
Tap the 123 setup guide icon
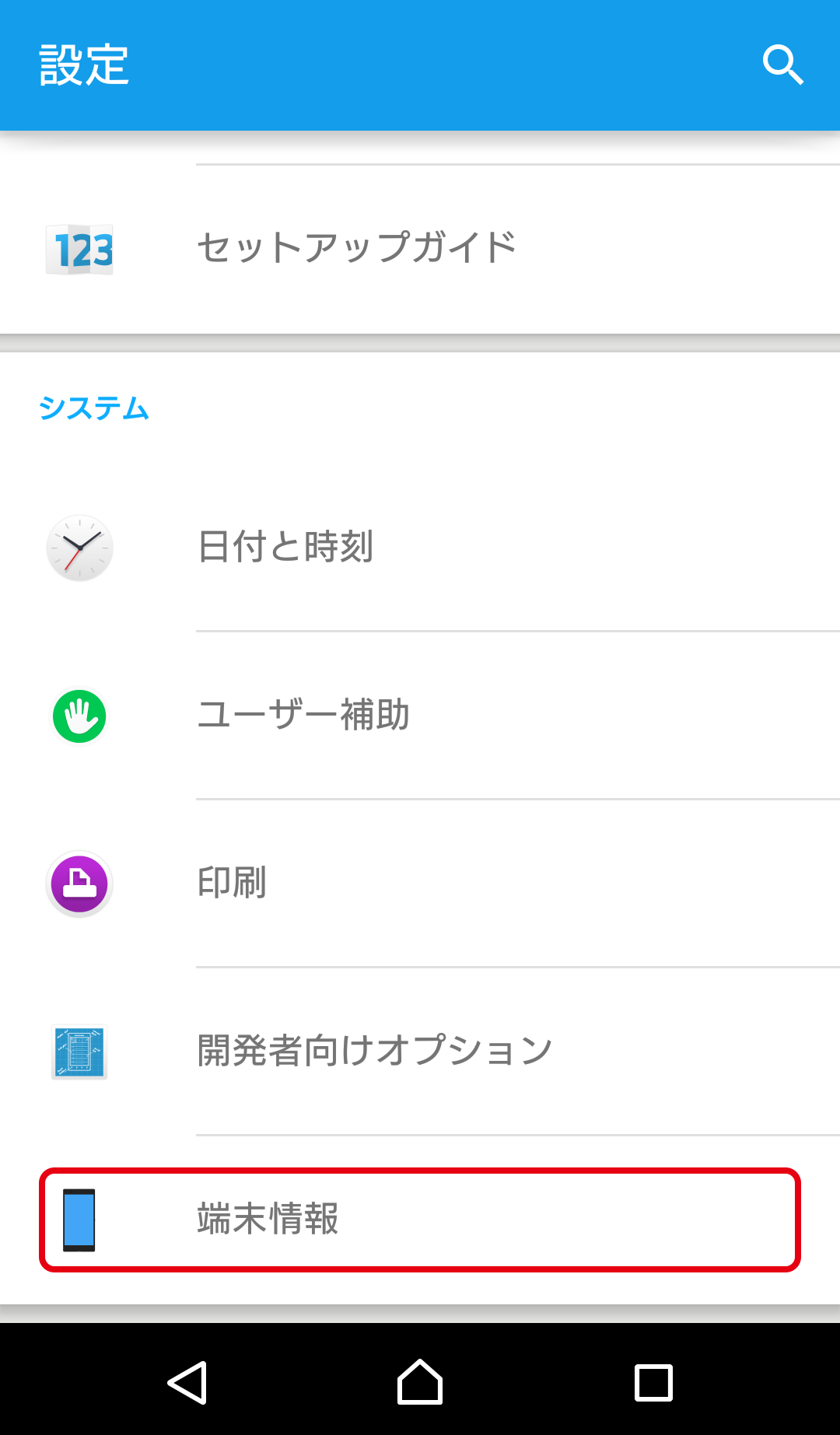79,250
